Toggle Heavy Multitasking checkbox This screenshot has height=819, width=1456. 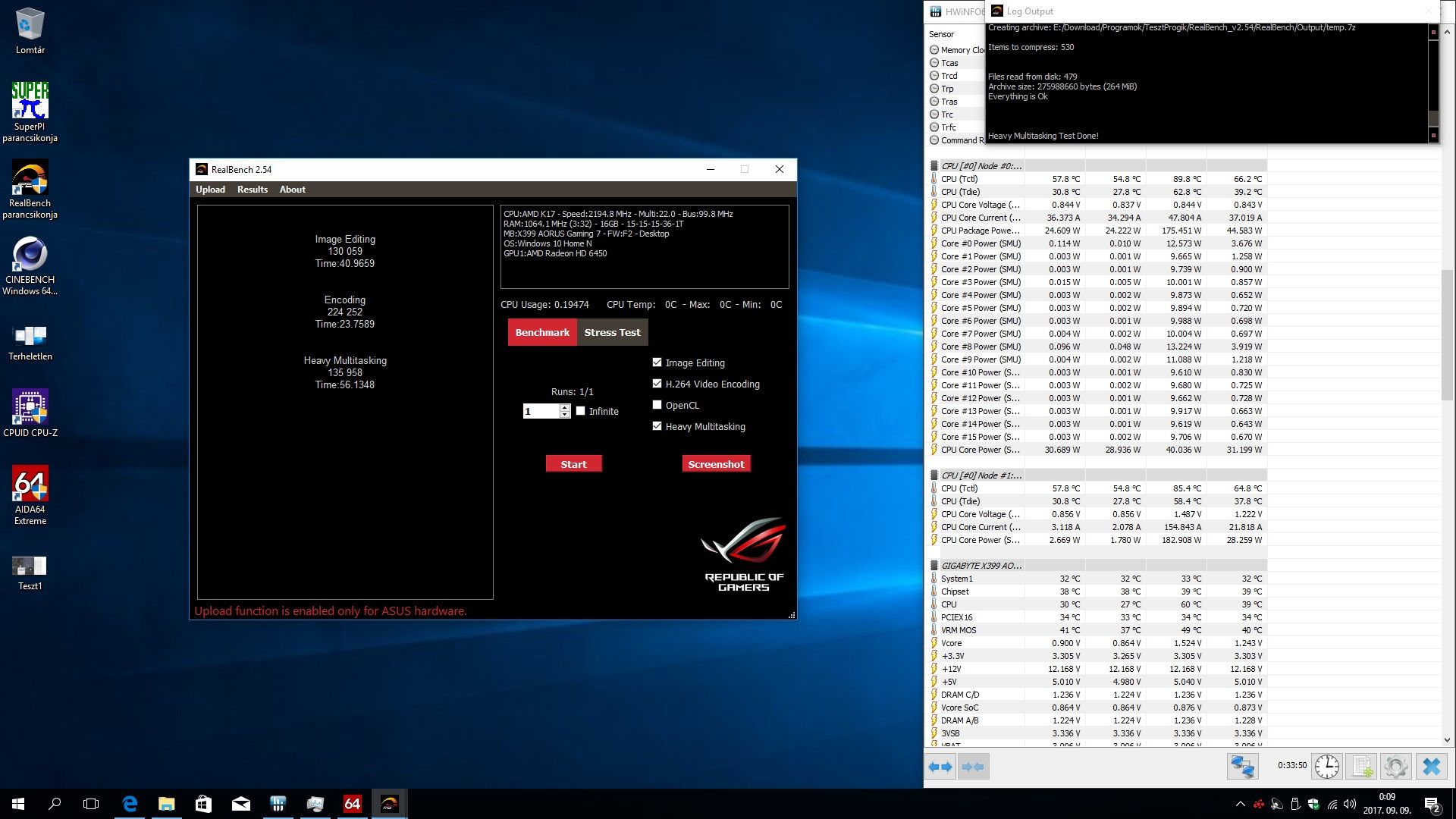[x=657, y=426]
